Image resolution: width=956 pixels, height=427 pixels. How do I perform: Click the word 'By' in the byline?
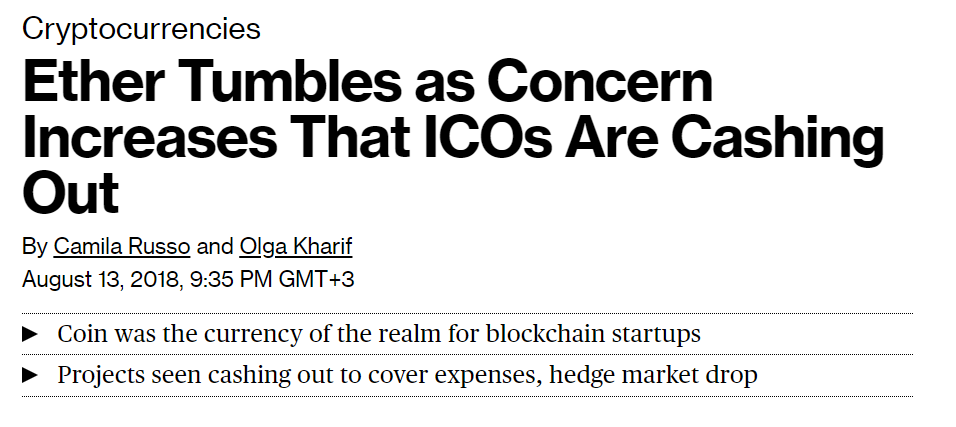point(35,248)
